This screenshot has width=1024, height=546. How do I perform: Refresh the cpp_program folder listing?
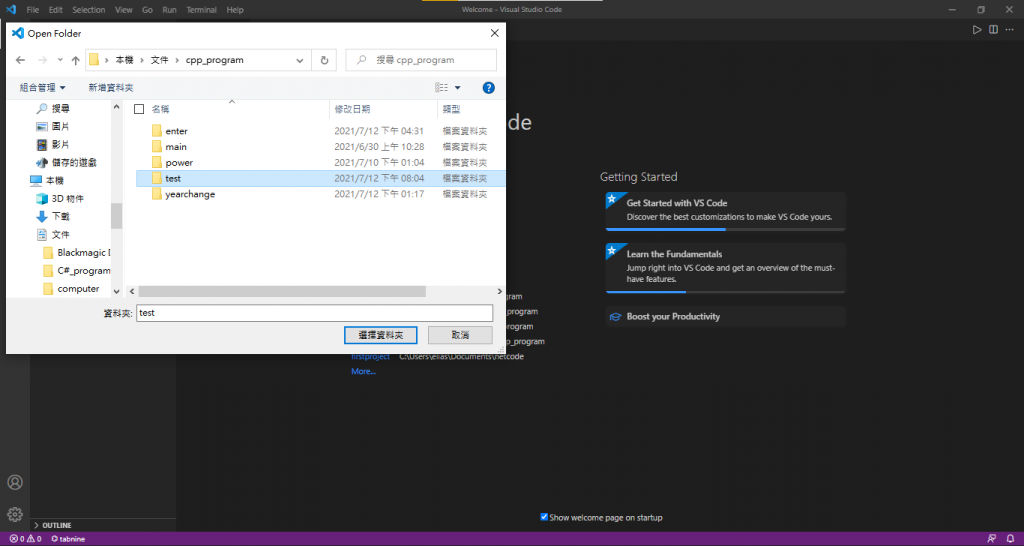[x=325, y=60]
